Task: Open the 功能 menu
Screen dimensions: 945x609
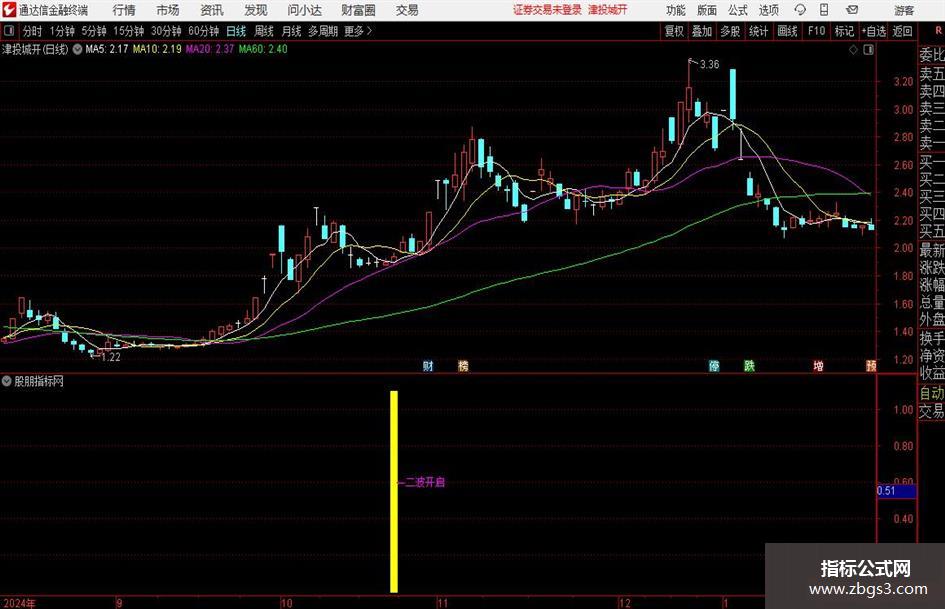Action: pyautogui.click(x=676, y=10)
